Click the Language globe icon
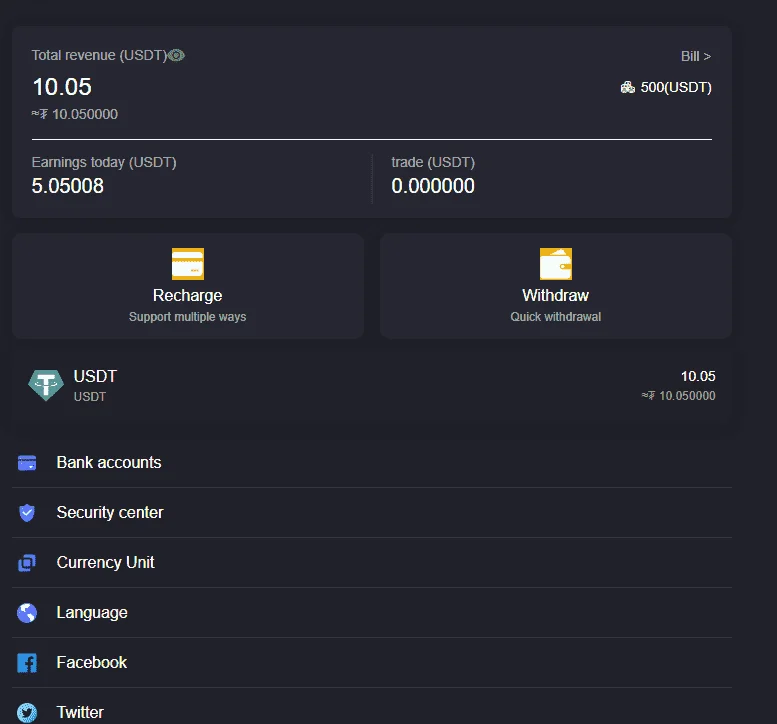 click(27, 613)
